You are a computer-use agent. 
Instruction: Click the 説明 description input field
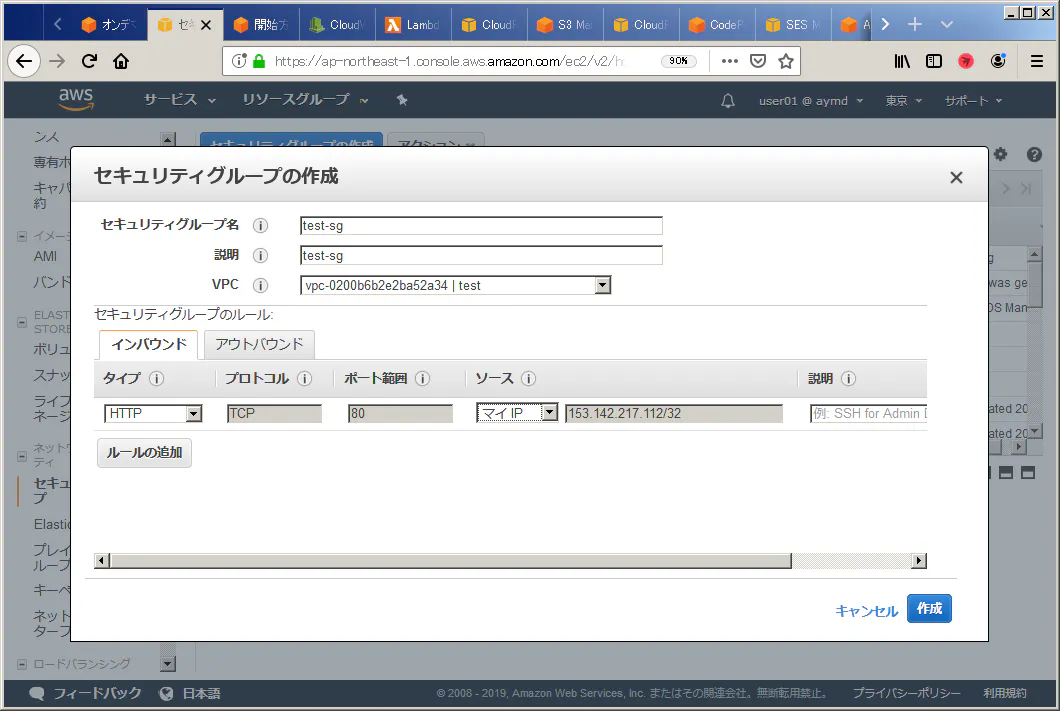click(481, 255)
